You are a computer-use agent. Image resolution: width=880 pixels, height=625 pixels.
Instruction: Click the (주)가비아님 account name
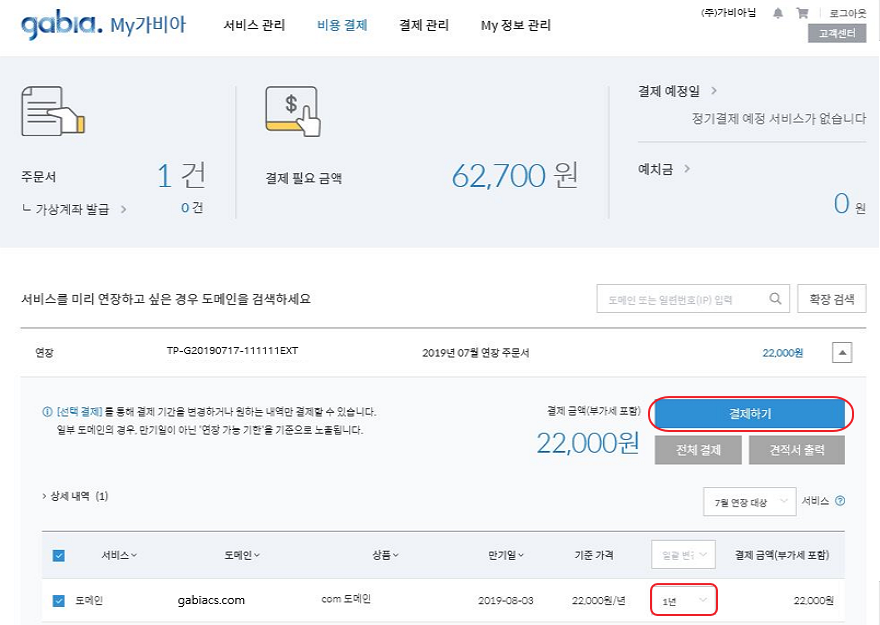coord(728,13)
